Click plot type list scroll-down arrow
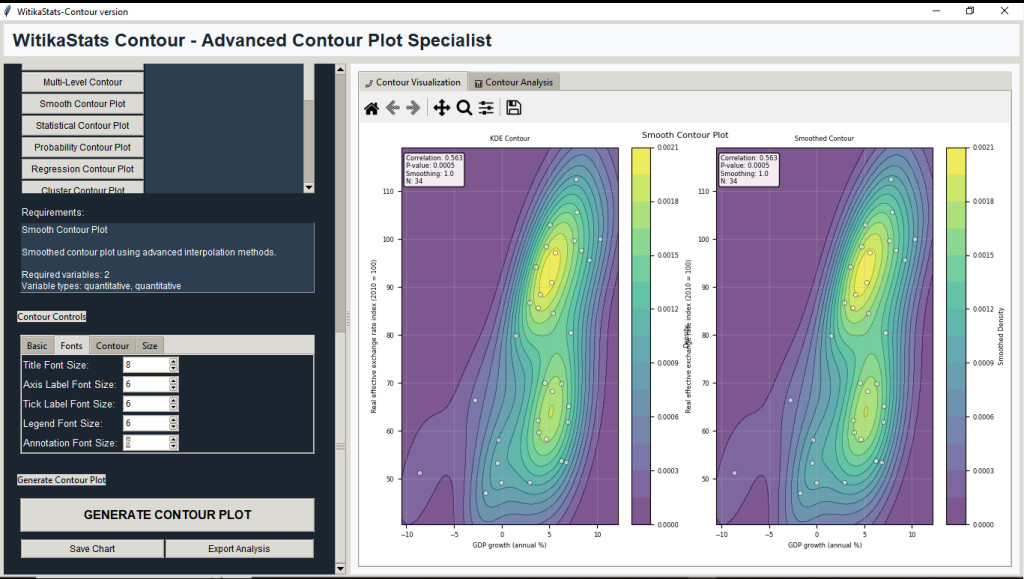1024x579 pixels. (x=309, y=188)
